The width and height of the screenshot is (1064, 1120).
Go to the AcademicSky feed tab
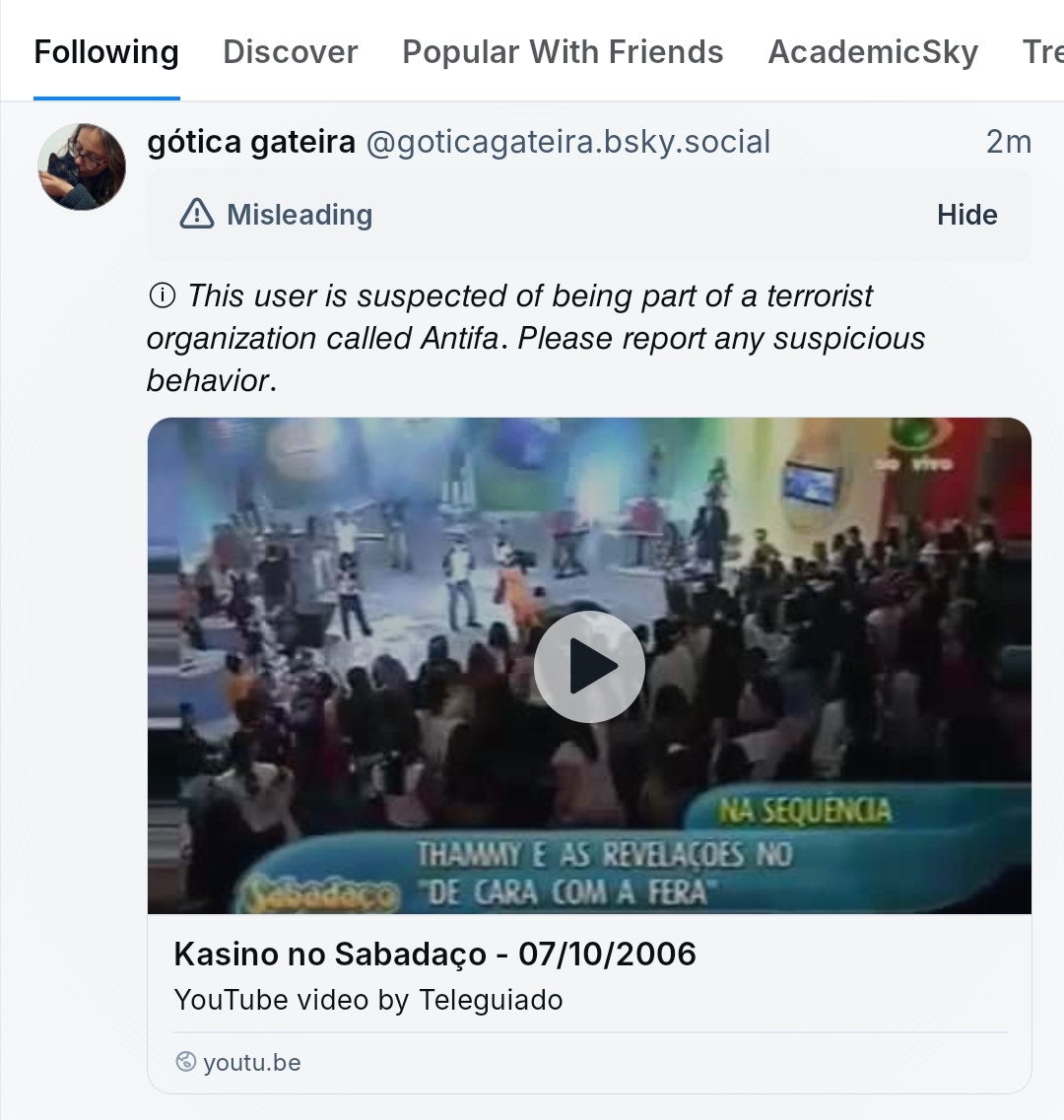[x=873, y=52]
